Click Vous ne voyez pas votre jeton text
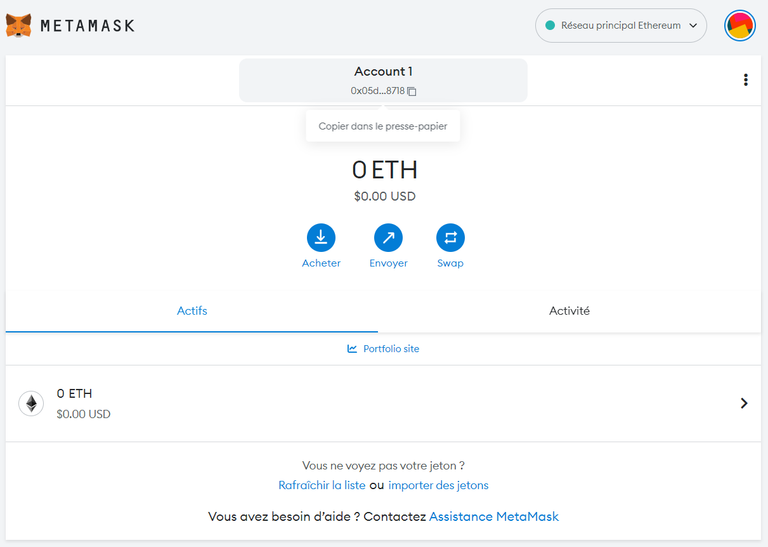The width and height of the screenshot is (768, 547). [x=384, y=465]
